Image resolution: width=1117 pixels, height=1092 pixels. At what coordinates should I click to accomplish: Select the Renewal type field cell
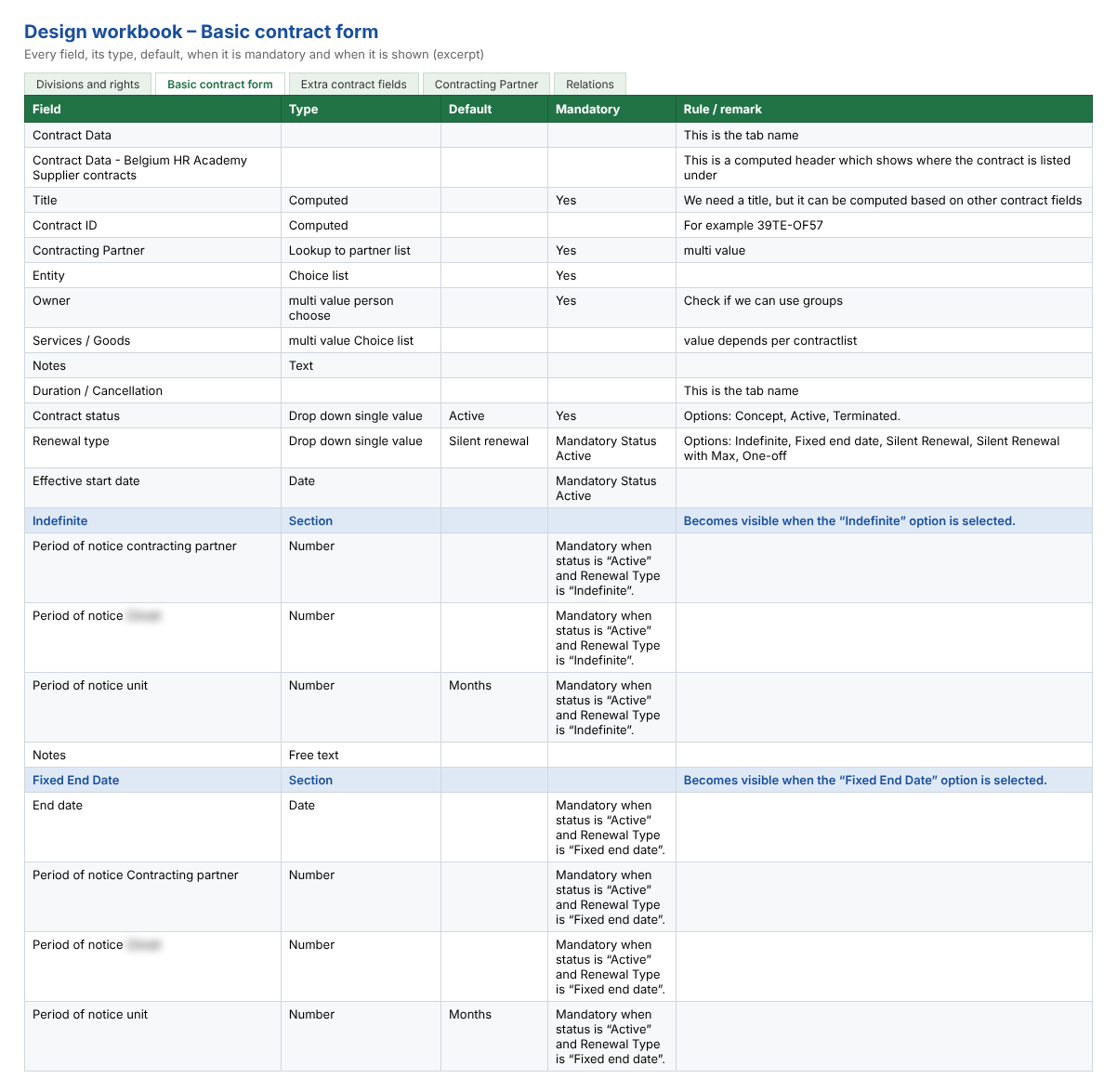[152, 448]
